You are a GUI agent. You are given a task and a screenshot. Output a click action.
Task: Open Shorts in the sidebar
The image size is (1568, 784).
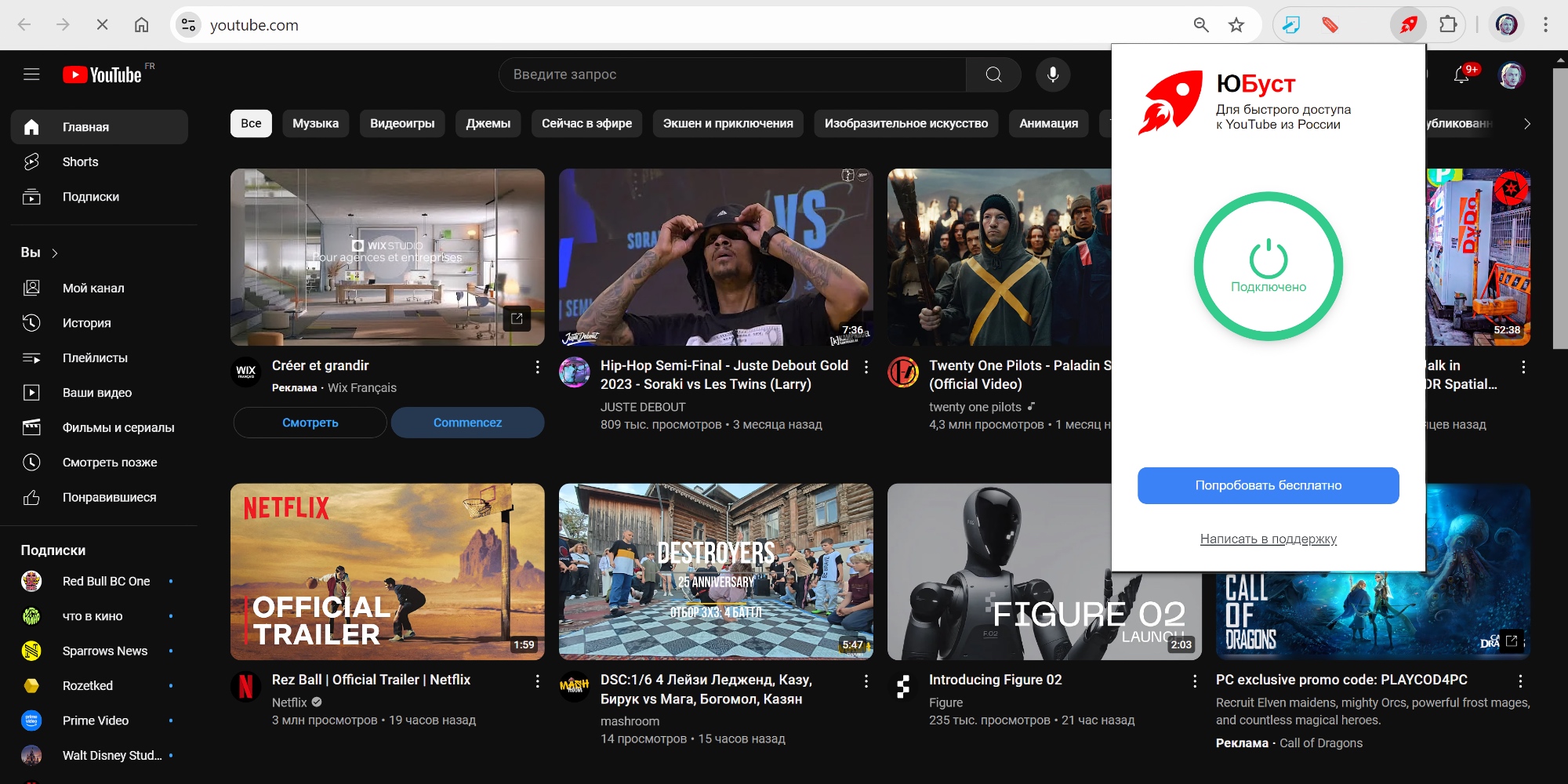click(x=100, y=162)
